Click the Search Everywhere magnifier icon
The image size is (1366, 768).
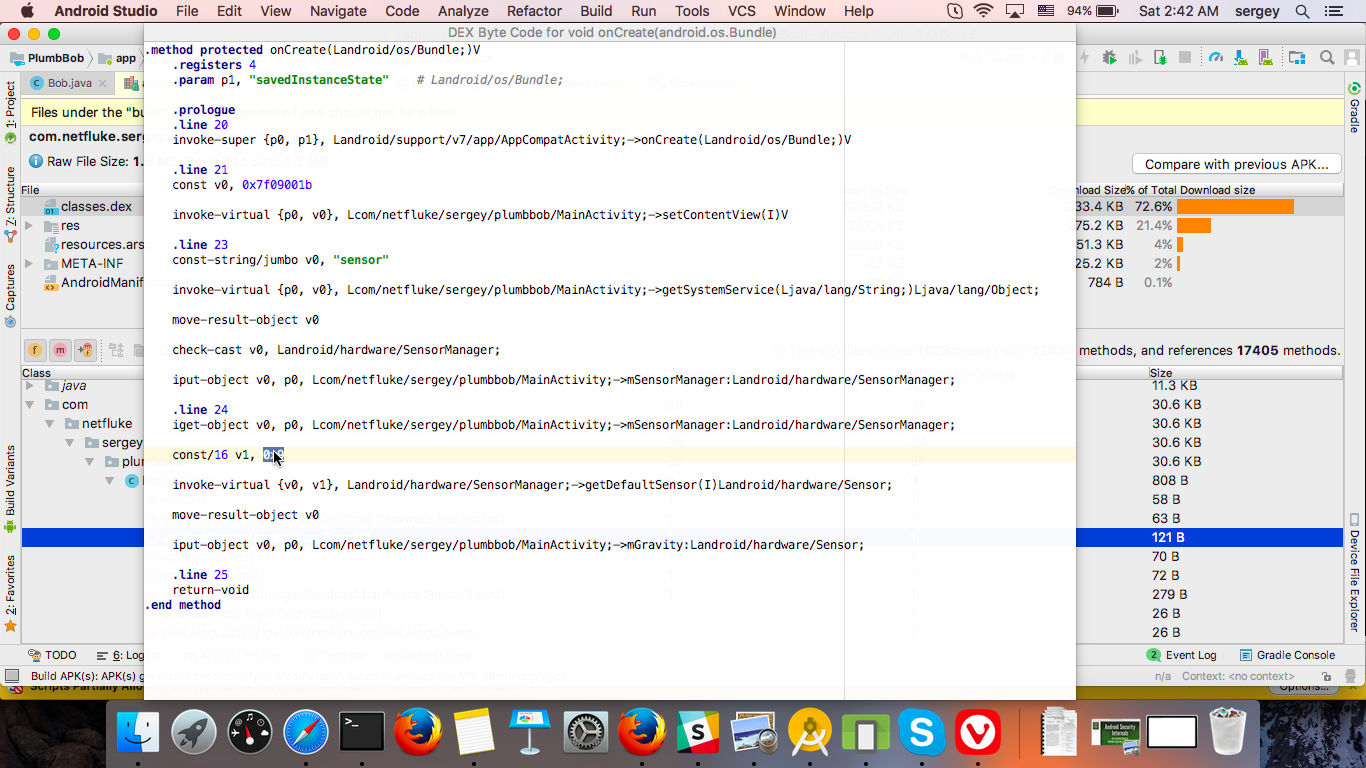pyautogui.click(x=1326, y=58)
